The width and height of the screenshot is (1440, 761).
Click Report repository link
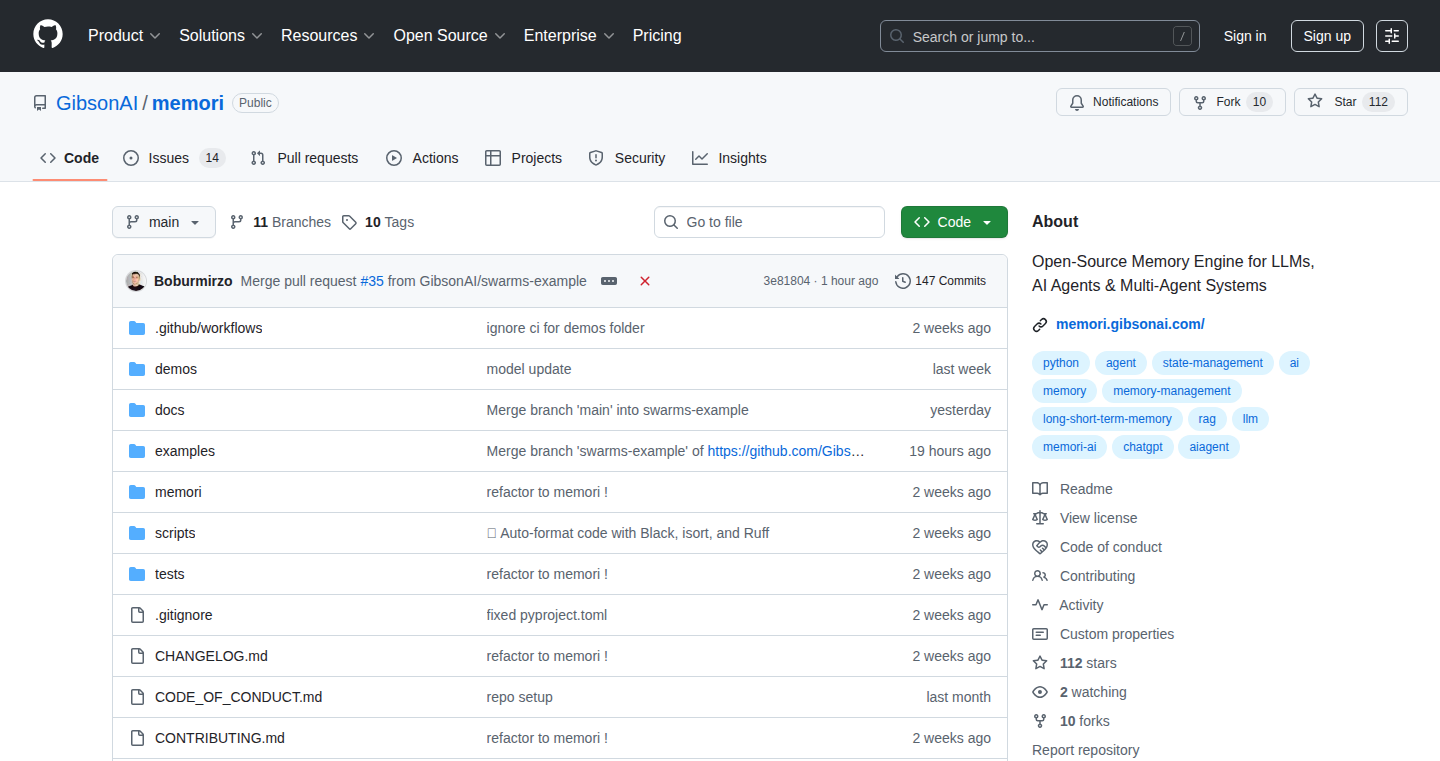pos(1086,750)
